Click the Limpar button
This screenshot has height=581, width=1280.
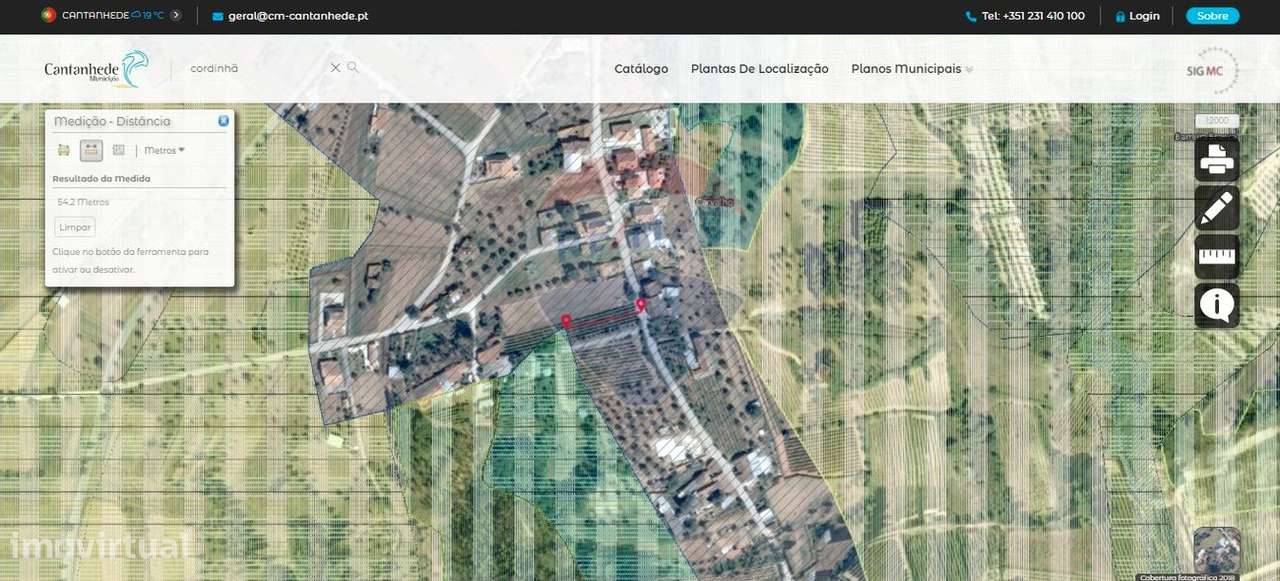pos(75,227)
